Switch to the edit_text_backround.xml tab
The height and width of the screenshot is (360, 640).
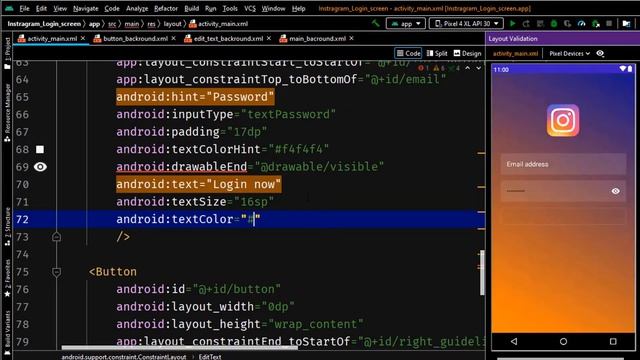[x=228, y=38]
